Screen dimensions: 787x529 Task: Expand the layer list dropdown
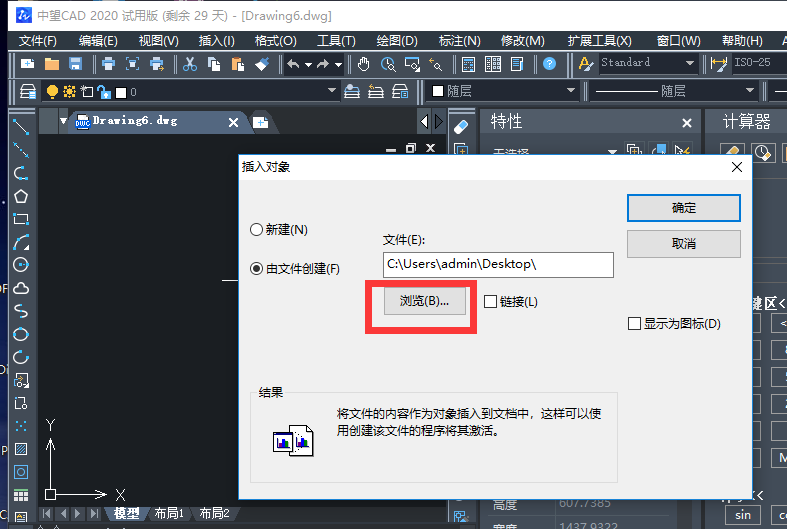click(x=332, y=92)
